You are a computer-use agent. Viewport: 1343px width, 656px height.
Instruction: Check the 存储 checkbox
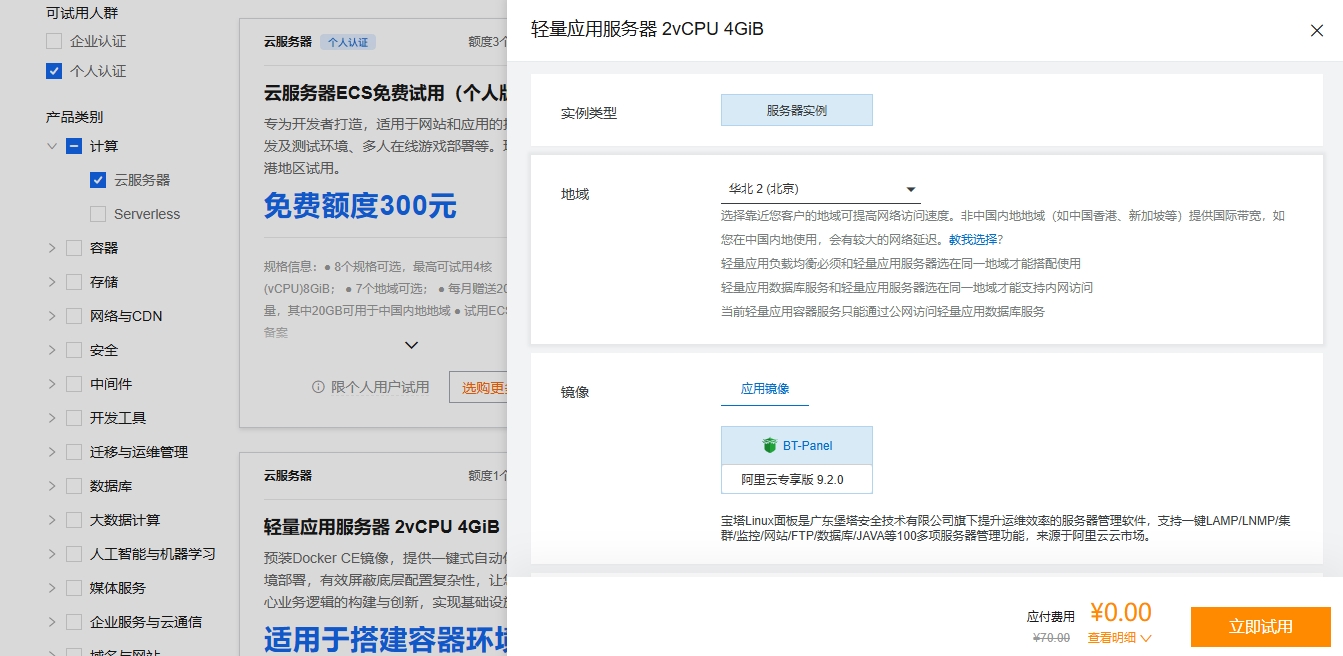74,282
